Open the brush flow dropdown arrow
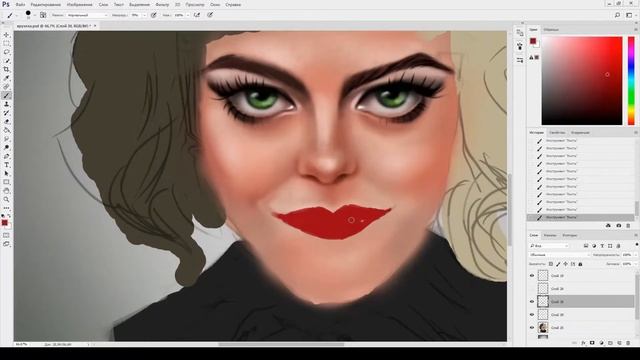This screenshot has height=360, width=640. pos(188,15)
